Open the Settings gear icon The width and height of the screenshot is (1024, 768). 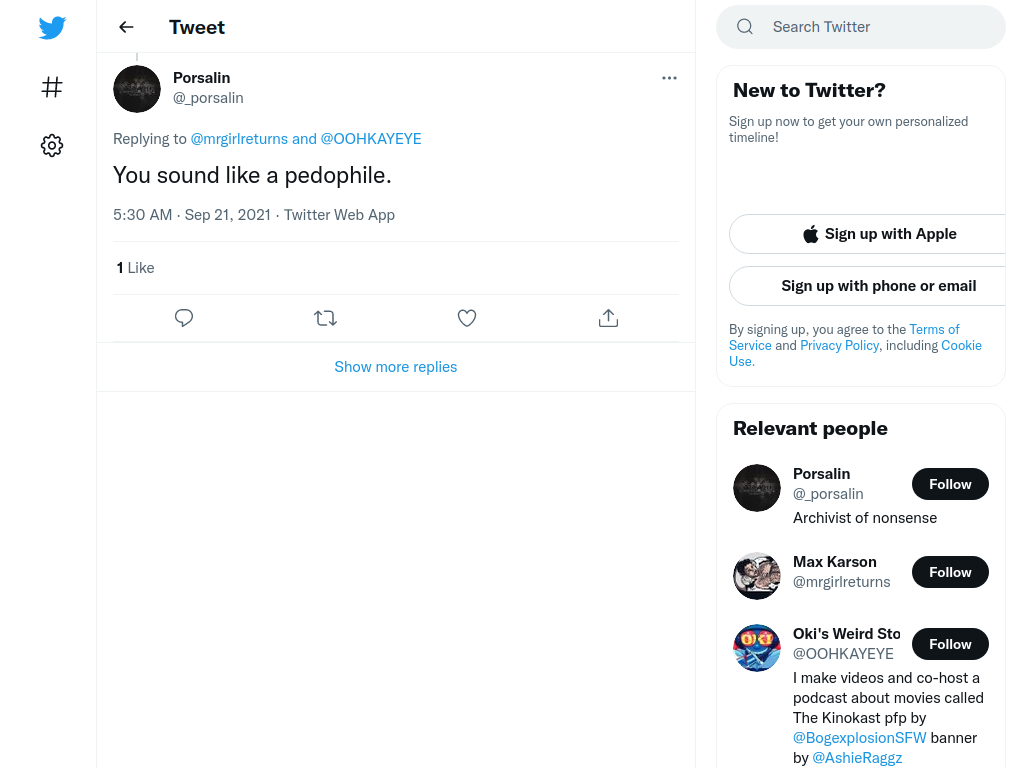52,145
